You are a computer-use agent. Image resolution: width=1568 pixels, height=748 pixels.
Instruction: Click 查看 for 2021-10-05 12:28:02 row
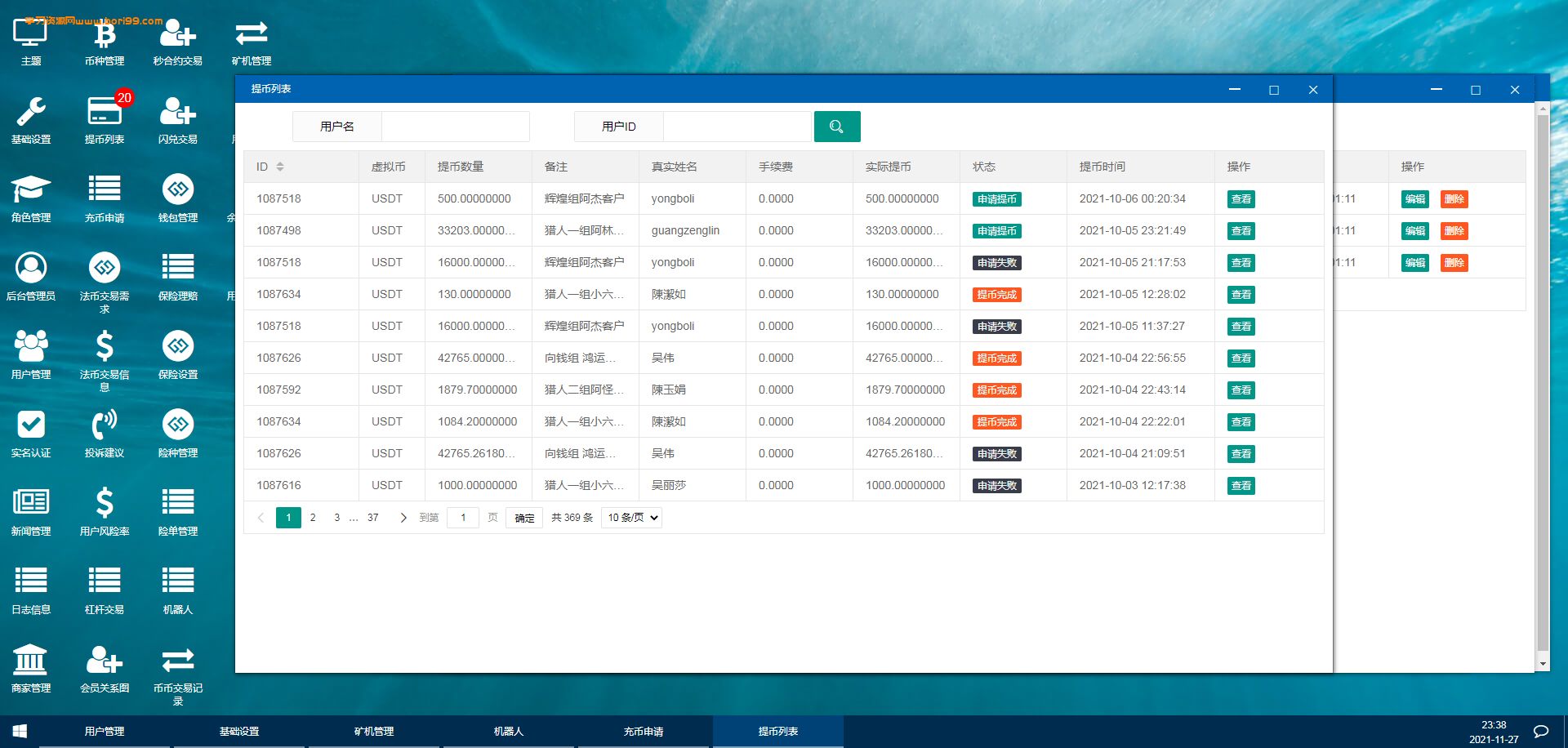pyautogui.click(x=1241, y=295)
